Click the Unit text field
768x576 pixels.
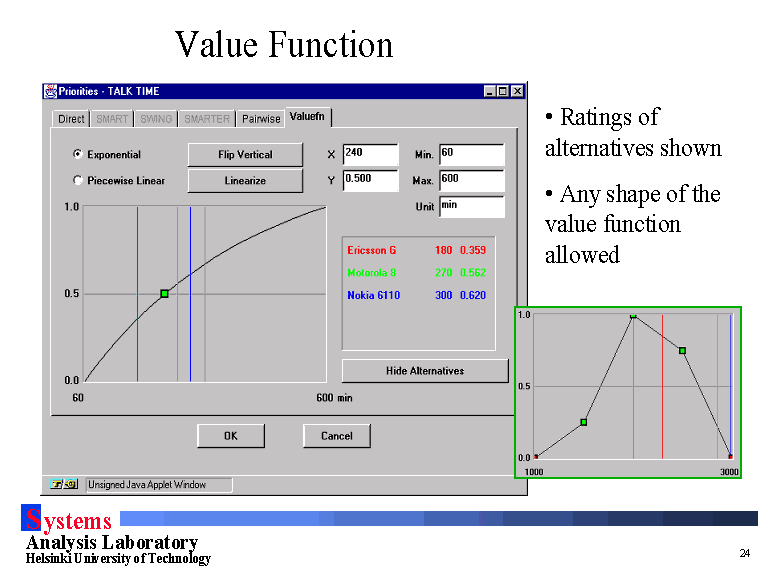point(471,206)
